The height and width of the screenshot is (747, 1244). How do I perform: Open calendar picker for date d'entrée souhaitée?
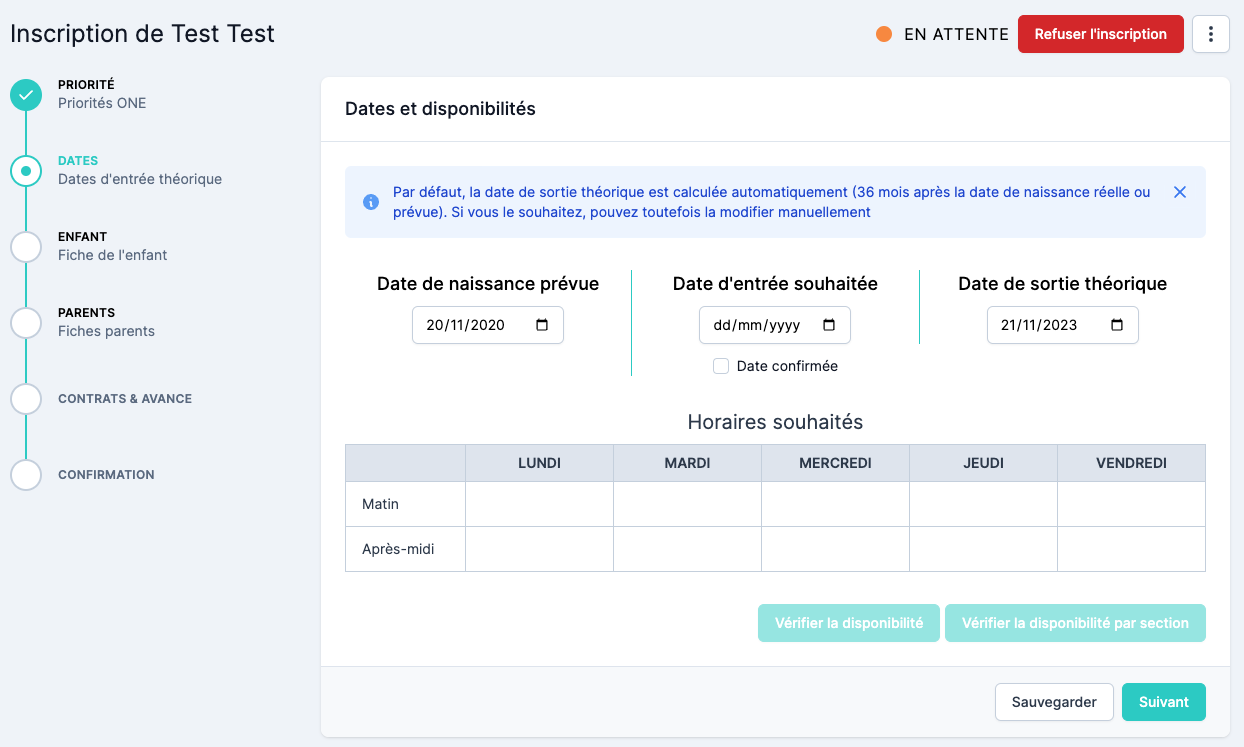pyautogui.click(x=829, y=325)
